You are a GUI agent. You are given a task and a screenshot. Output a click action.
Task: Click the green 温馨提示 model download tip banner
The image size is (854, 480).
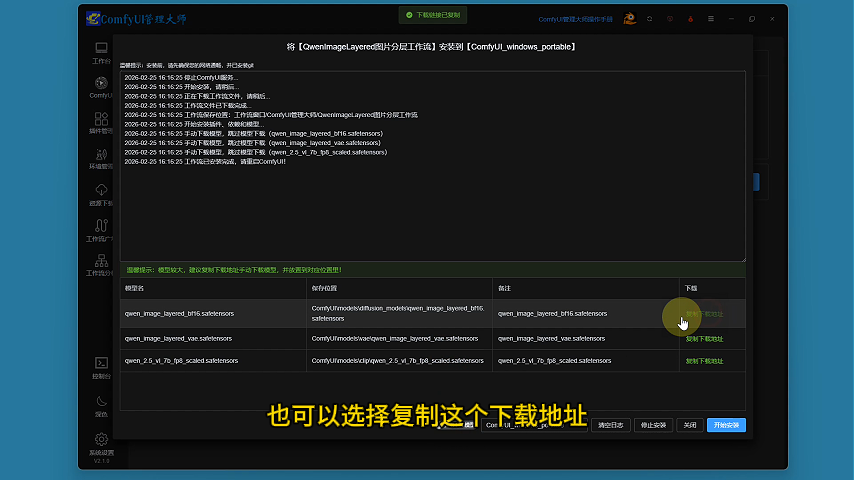coord(432,270)
